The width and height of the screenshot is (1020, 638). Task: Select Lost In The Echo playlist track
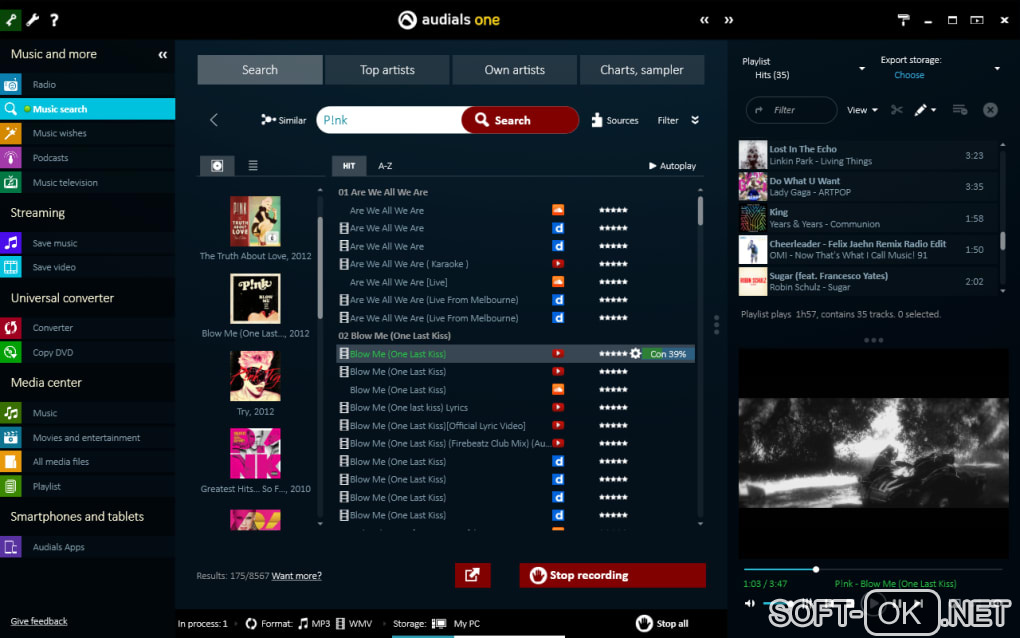click(x=868, y=155)
